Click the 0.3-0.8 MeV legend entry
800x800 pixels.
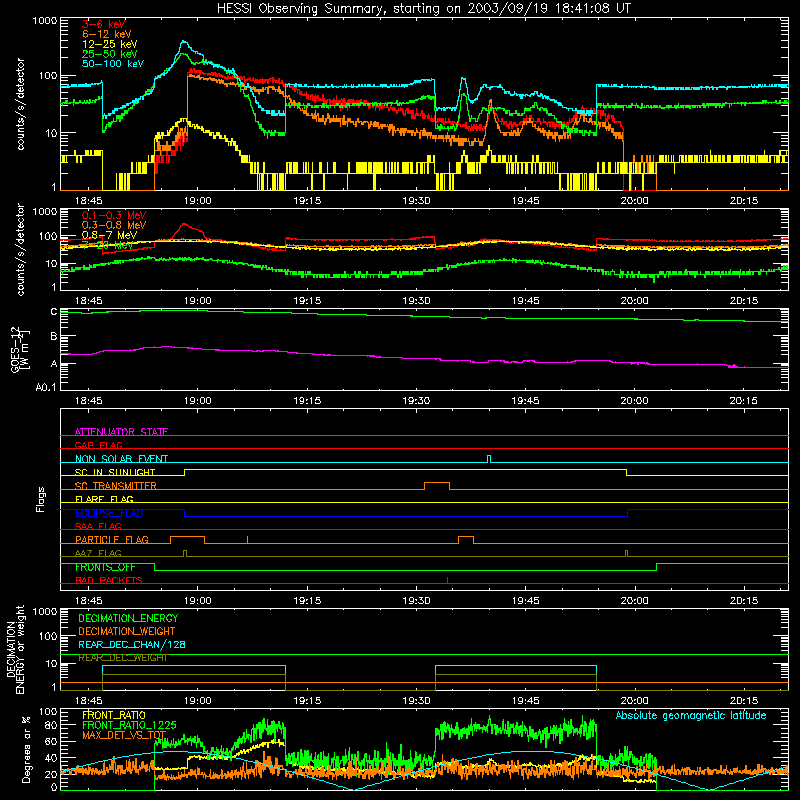pyautogui.click(x=114, y=225)
